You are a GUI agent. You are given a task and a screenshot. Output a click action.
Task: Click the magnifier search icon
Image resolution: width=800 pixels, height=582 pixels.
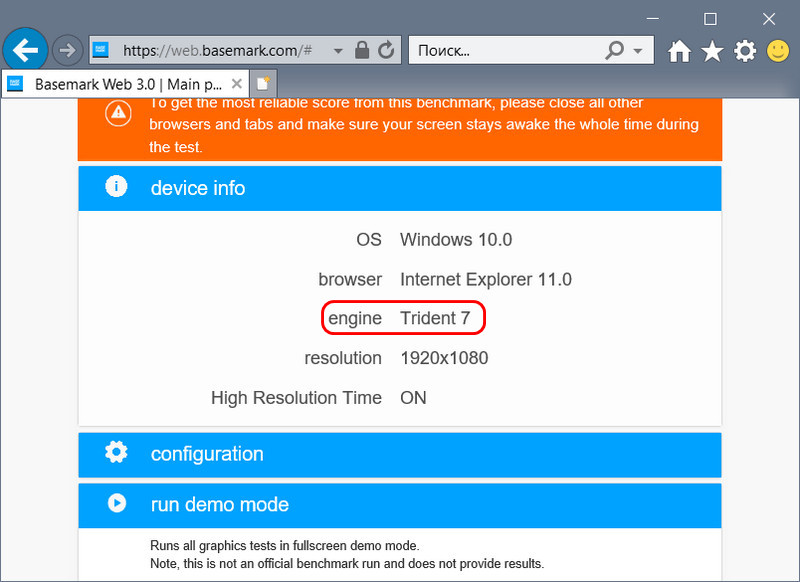coord(615,50)
